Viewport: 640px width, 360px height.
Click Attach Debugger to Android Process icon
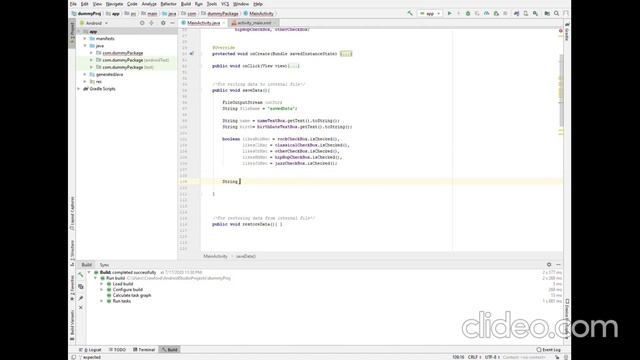pos(496,13)
